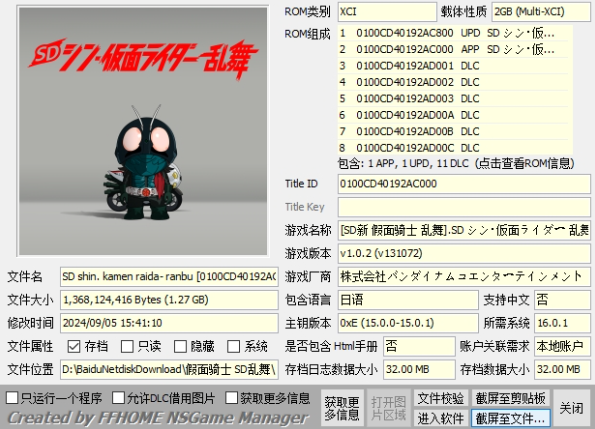Click the 包含语言 field showing 日语
Image resolution: width=595 pixels, height=429 pixels.
pyautogui.click(x=408, y=300)
